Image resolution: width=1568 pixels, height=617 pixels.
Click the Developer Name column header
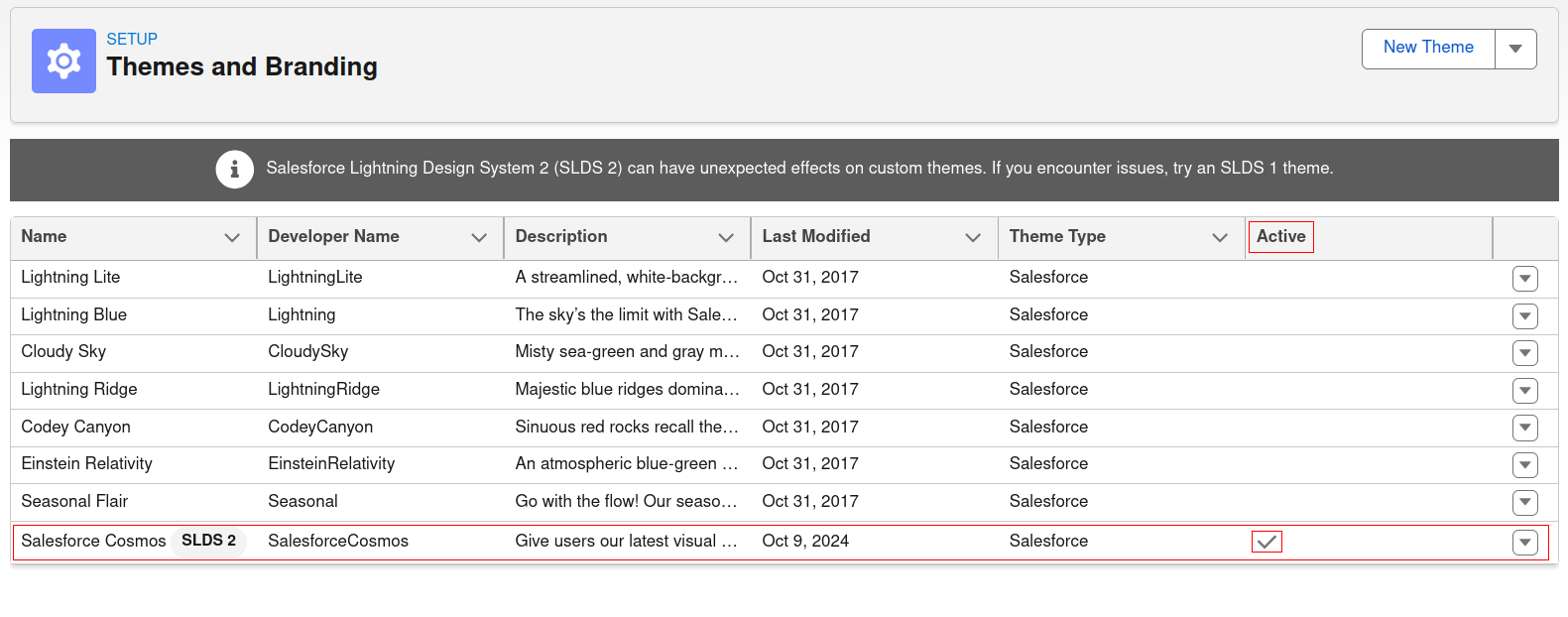tap(332, 237)
